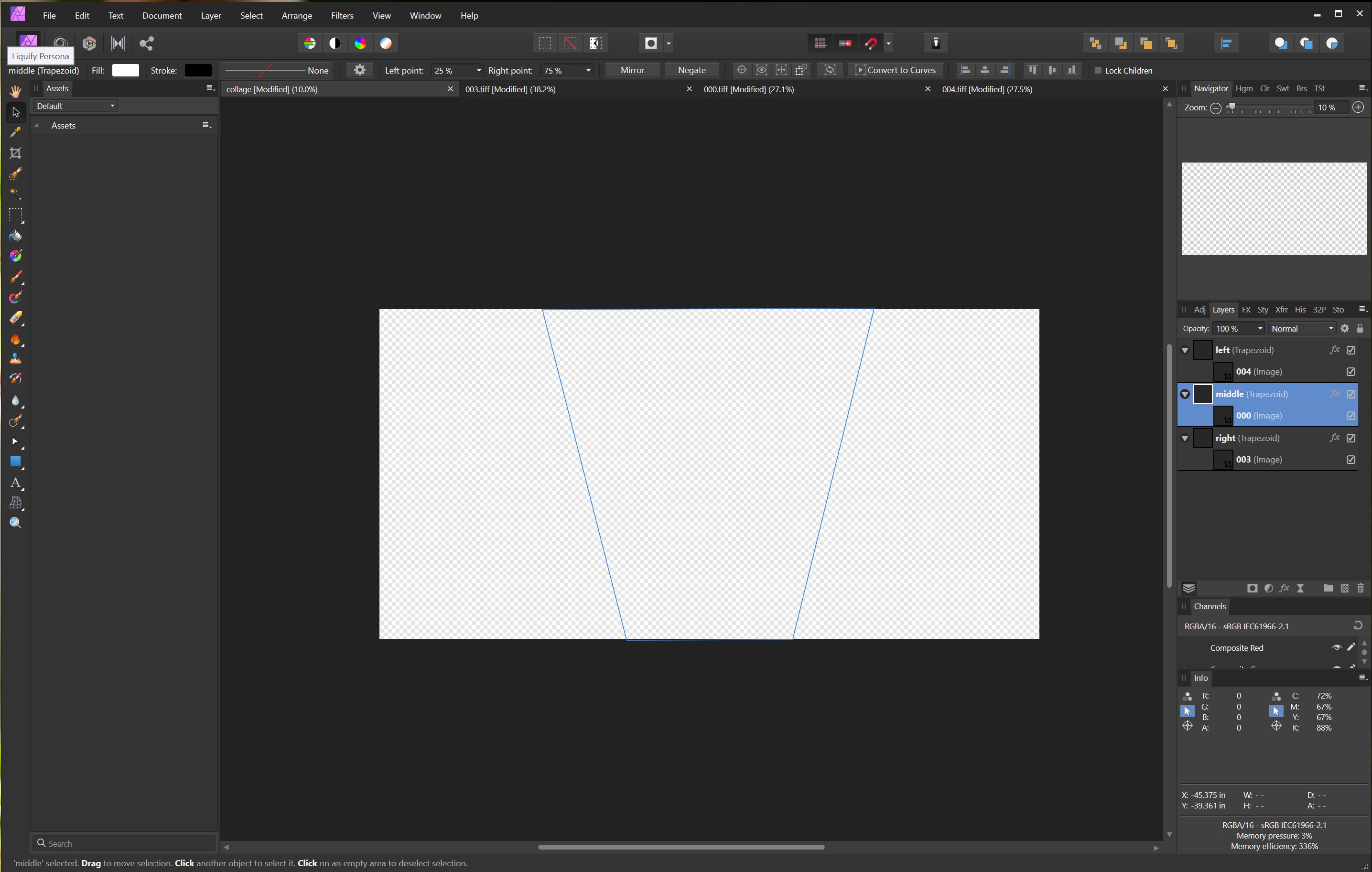This screenshot has width=1372, height=872.
Task: Open the black Stroke color swatch
Action: [x=198, y=70]
